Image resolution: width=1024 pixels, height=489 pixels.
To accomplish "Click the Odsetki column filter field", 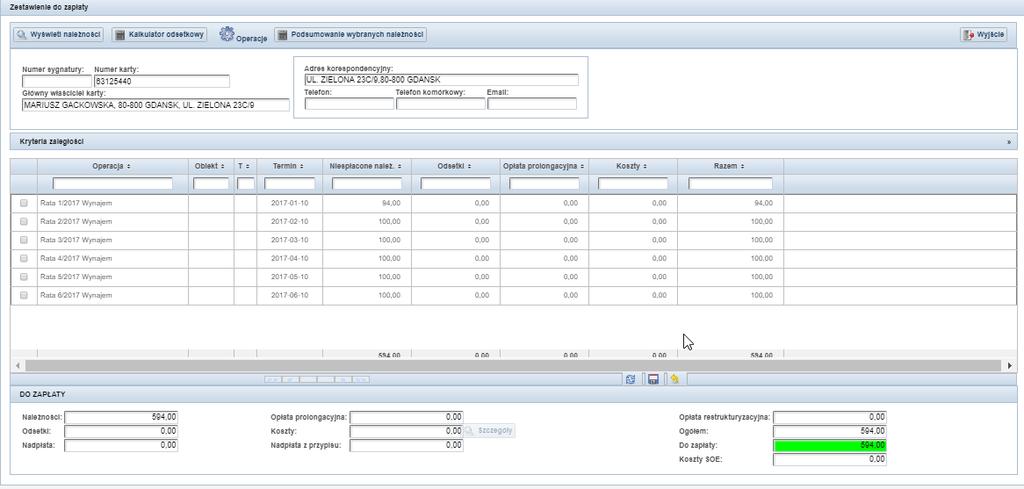I will [x=455, y=183].
